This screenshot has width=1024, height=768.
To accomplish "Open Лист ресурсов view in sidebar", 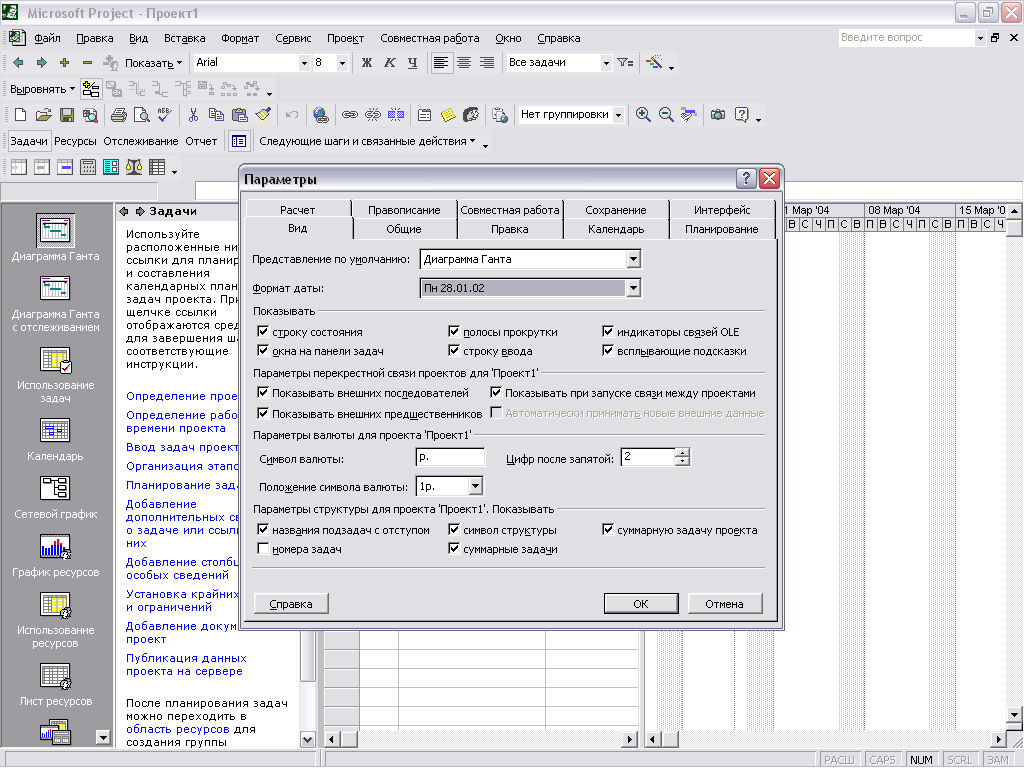I will [x=56, y=685].
